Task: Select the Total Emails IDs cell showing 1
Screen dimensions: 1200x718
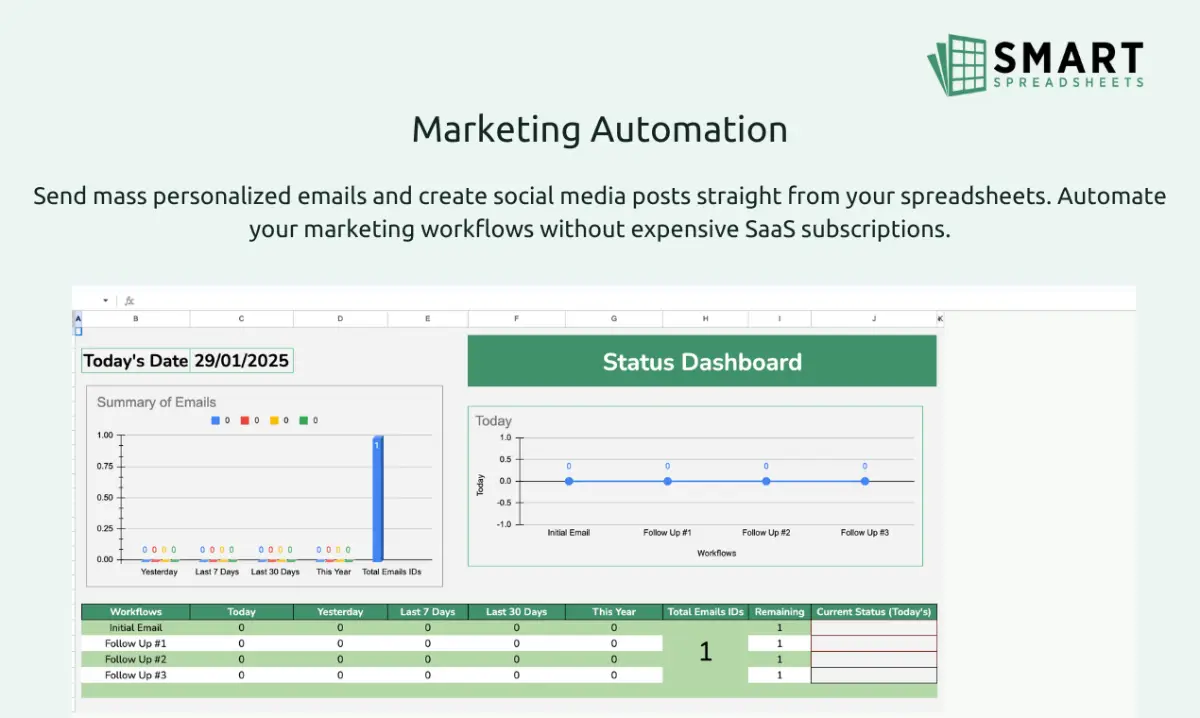Action: pyautogui.click(x=705, y=651)
